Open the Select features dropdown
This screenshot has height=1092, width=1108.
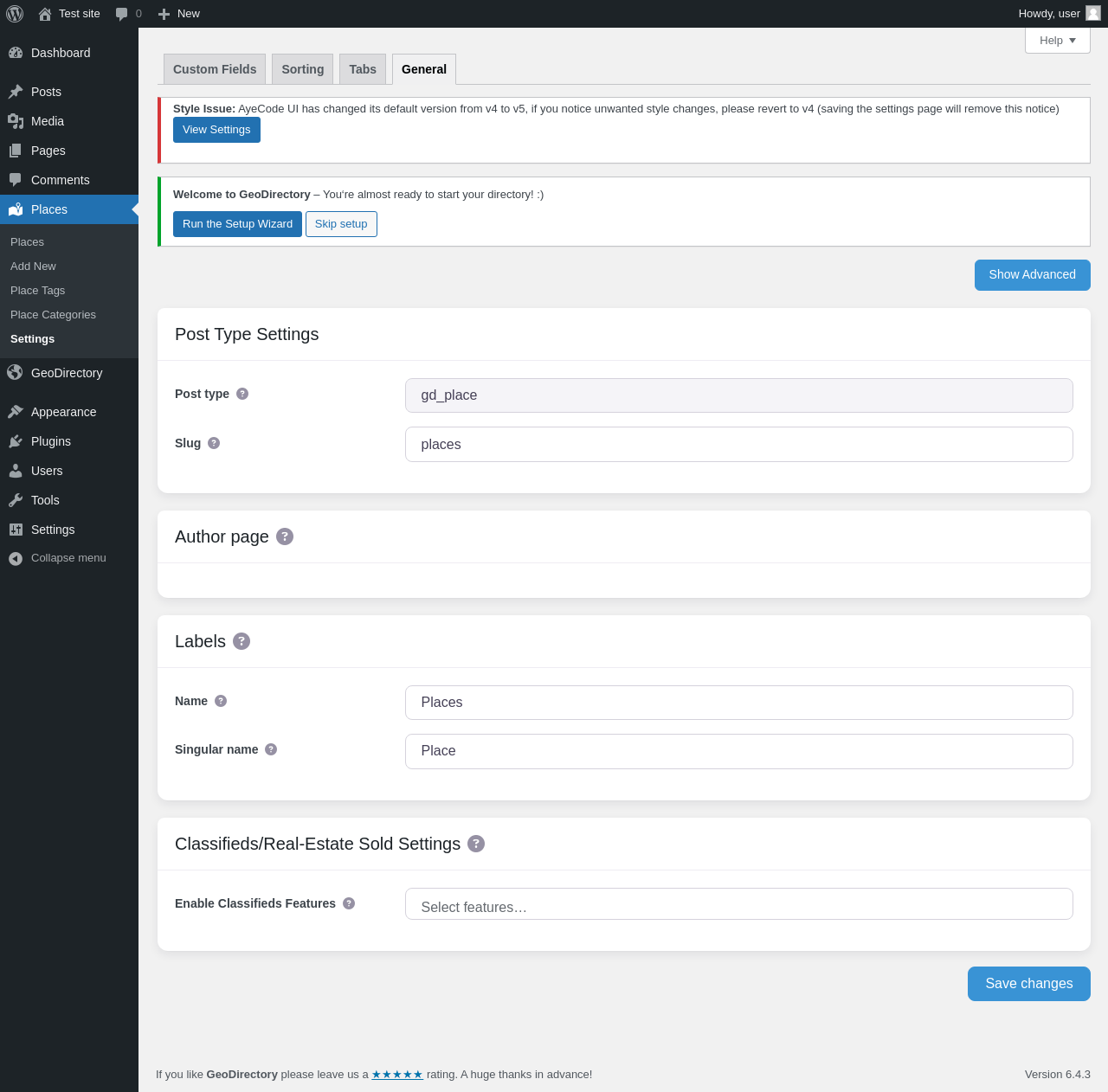point(739,904)
